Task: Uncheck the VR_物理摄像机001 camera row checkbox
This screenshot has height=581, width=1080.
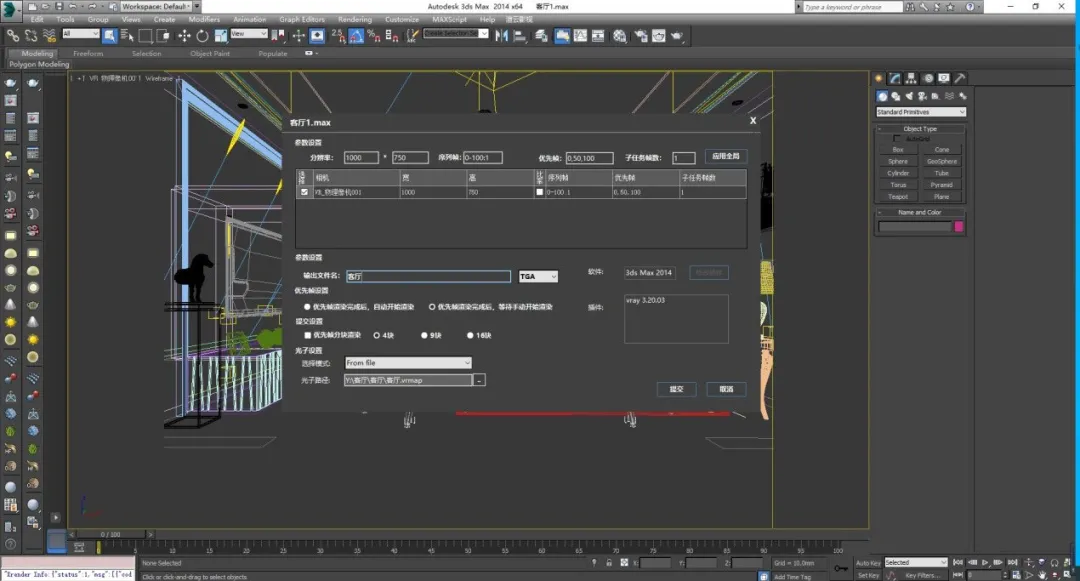Action: coord(304,191)
